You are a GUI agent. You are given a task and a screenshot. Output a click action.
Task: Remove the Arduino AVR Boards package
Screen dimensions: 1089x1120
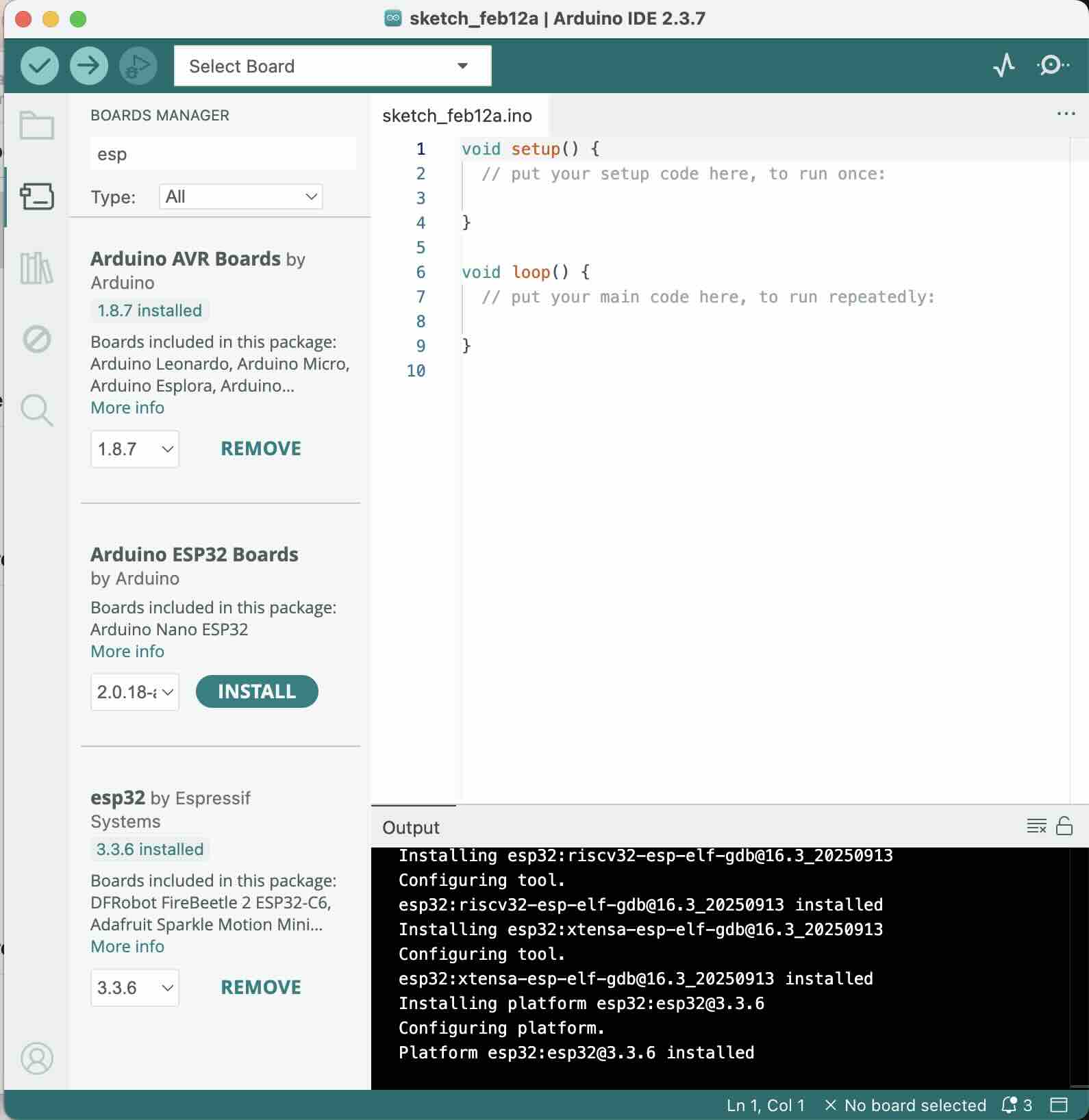[x=261, y=449]
